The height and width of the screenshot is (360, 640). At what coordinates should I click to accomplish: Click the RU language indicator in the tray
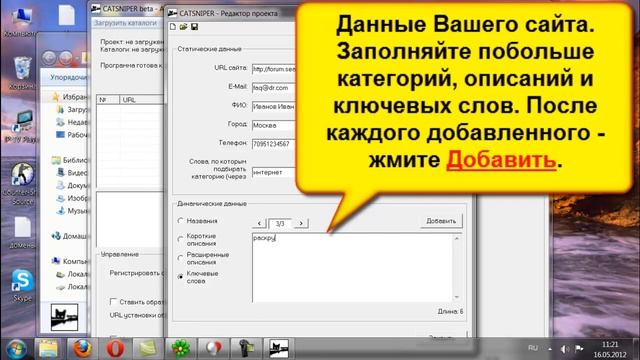533,348
